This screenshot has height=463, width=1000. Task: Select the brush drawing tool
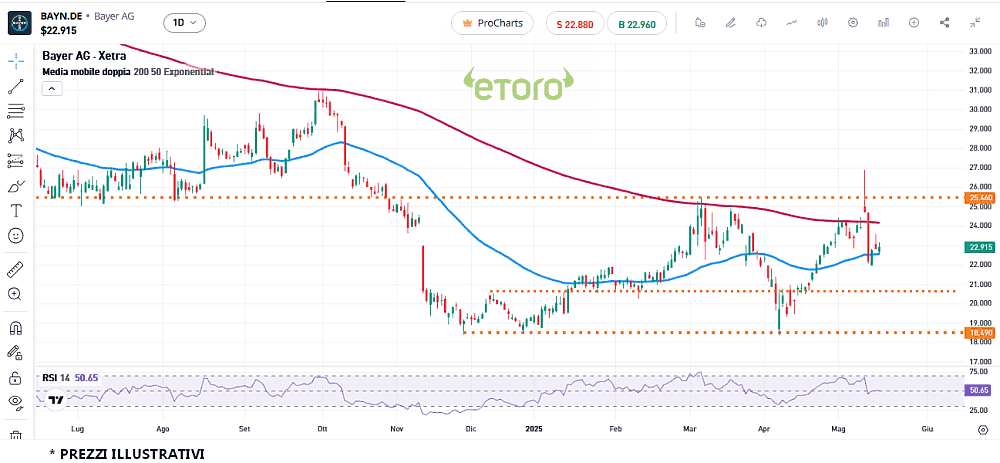[x=15, y=186]
